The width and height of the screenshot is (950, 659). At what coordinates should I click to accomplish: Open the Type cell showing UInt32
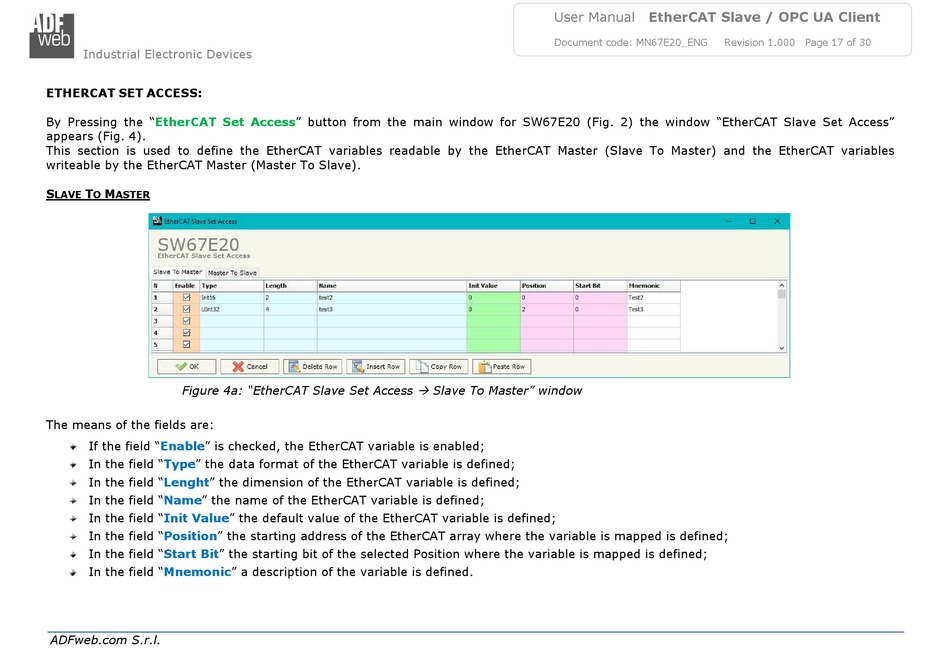pyautogui.click(x=231, y=310)
